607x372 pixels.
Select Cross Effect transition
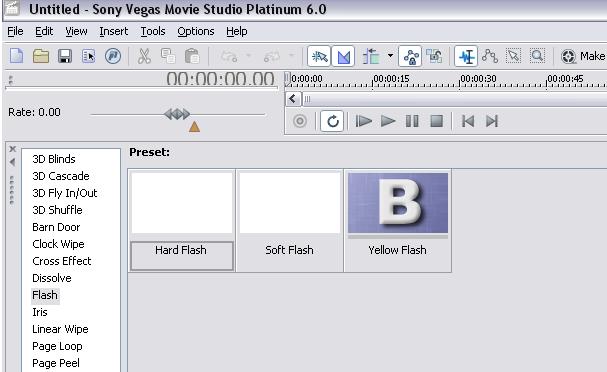click(62, 261)
